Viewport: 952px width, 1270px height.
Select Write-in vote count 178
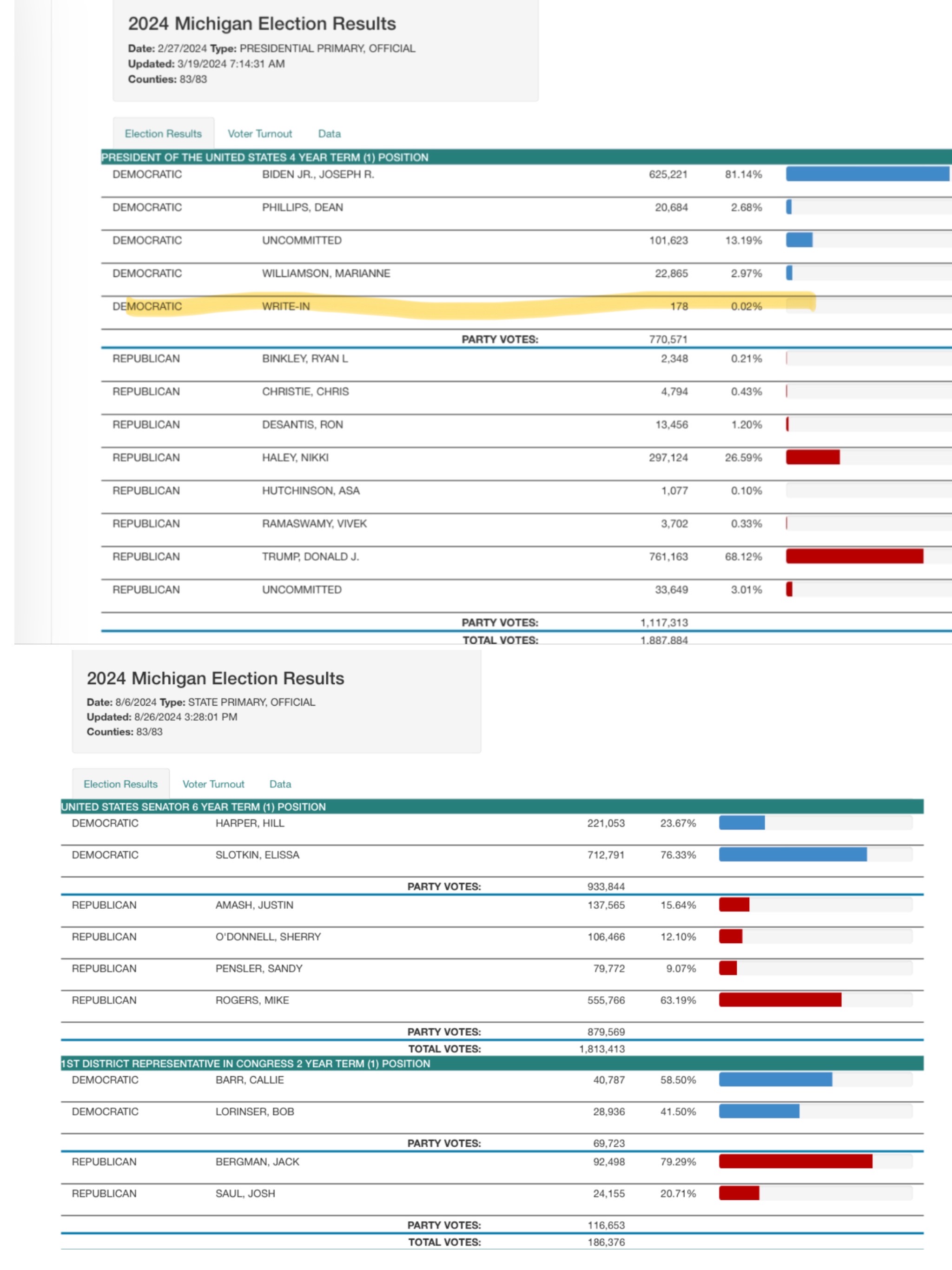[x=679, y=306]
